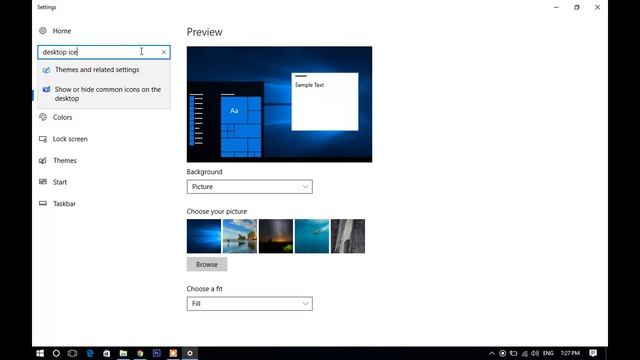The width and height of the screenshot is (640, 360).
Task: Open the Store app from taskbar
Action: tap(107, 353)
